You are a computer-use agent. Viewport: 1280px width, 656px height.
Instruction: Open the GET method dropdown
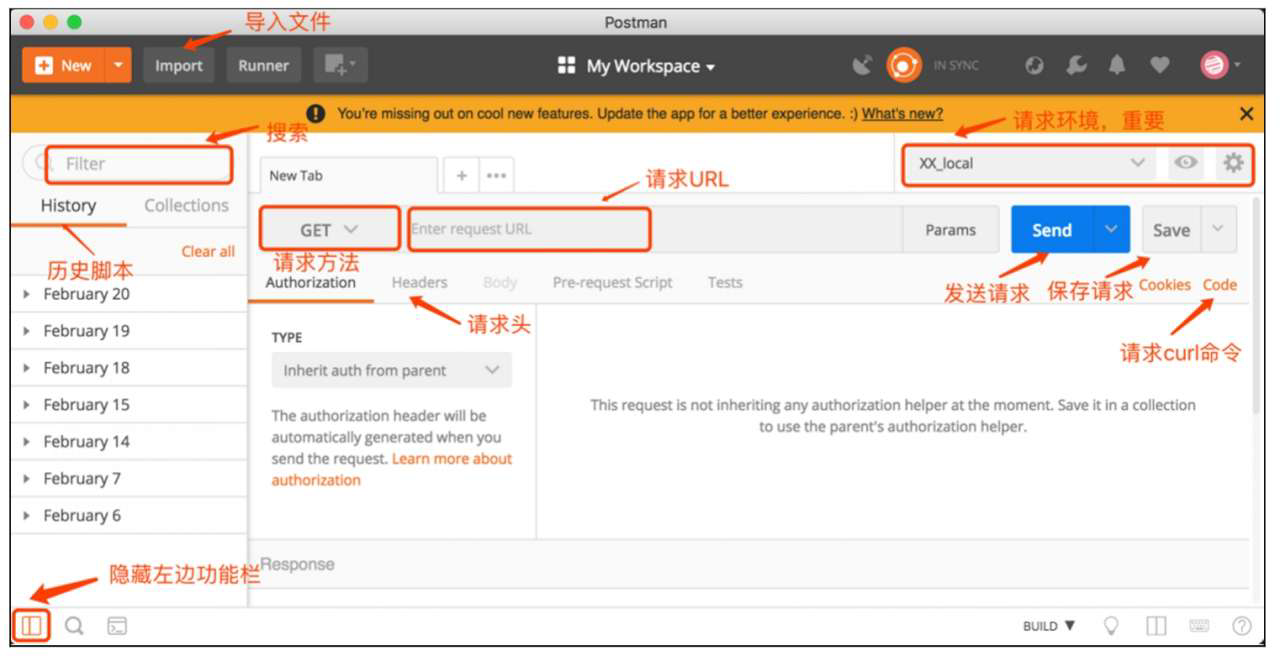coord(330,230)
